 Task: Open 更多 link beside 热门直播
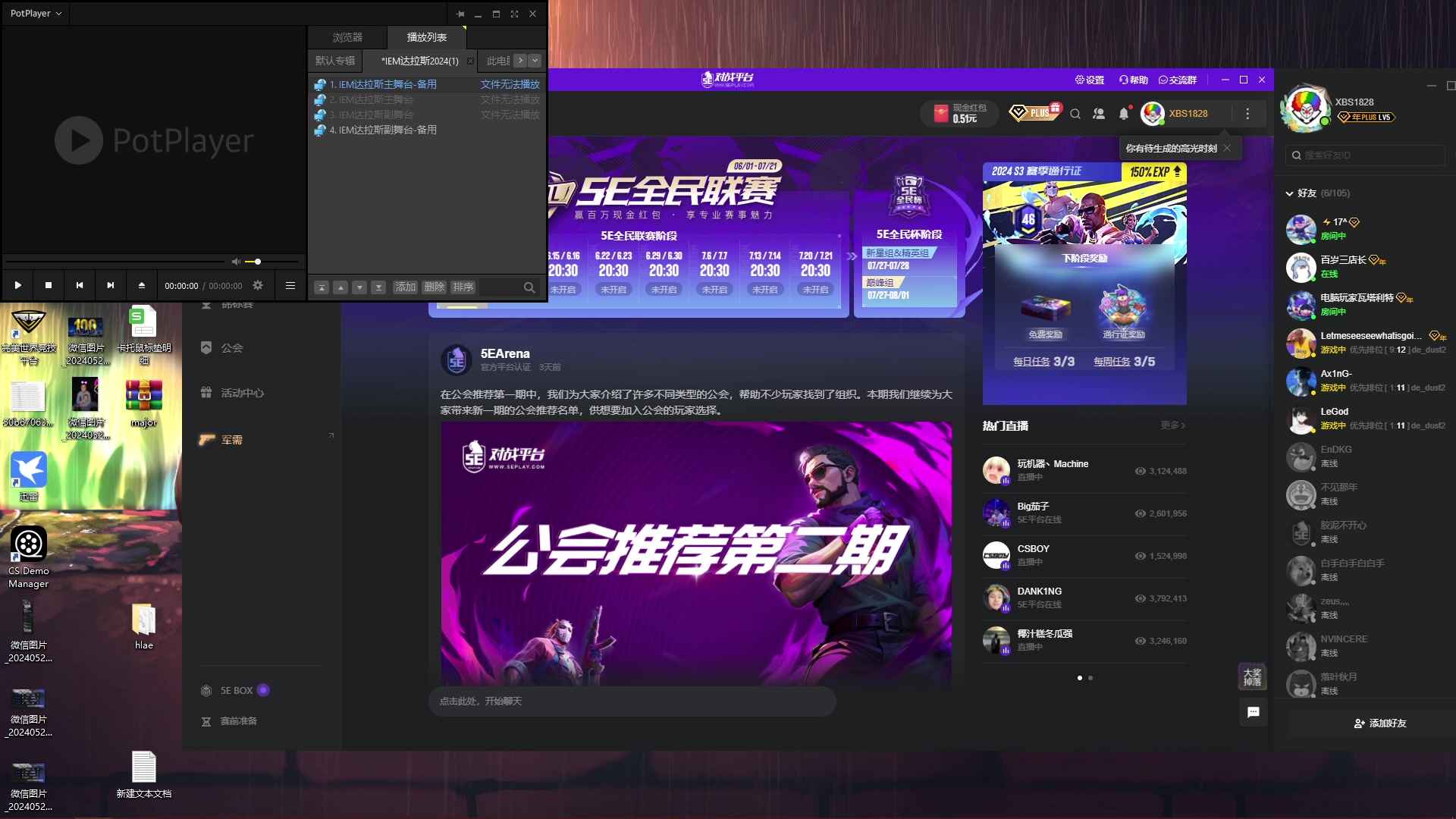1172,426
